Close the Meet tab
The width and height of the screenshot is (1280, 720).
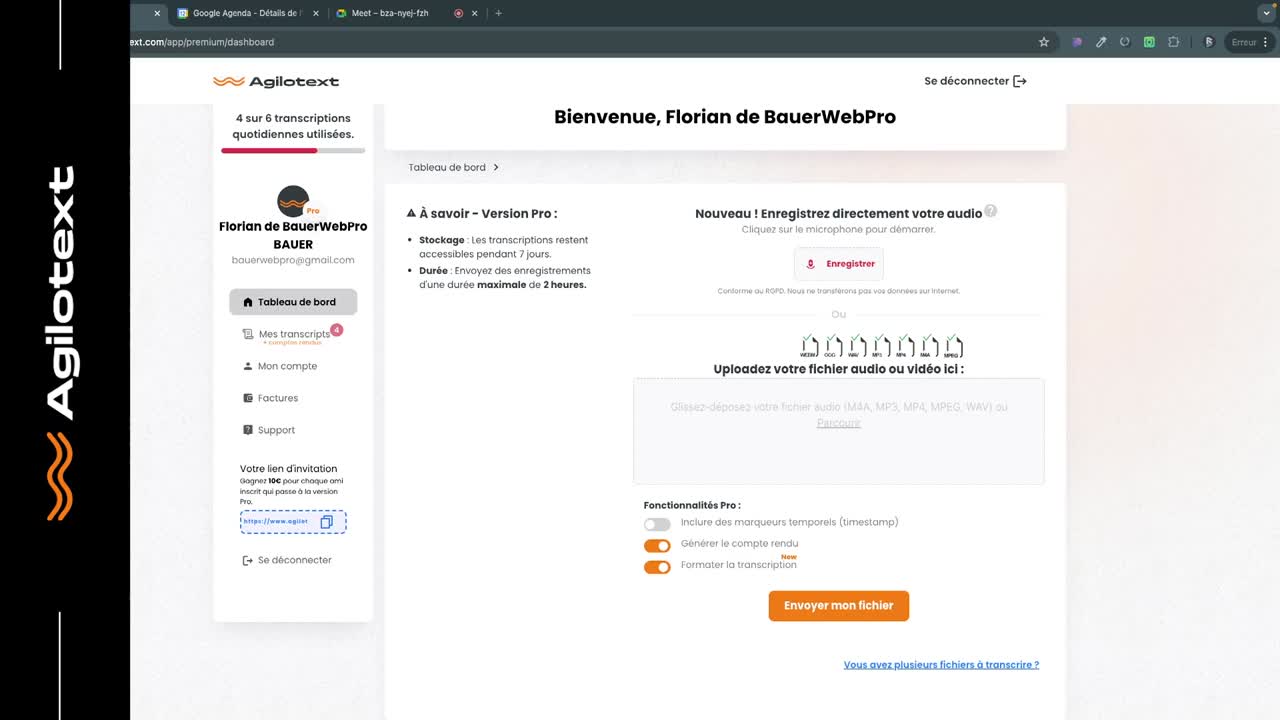click(474, 13)
